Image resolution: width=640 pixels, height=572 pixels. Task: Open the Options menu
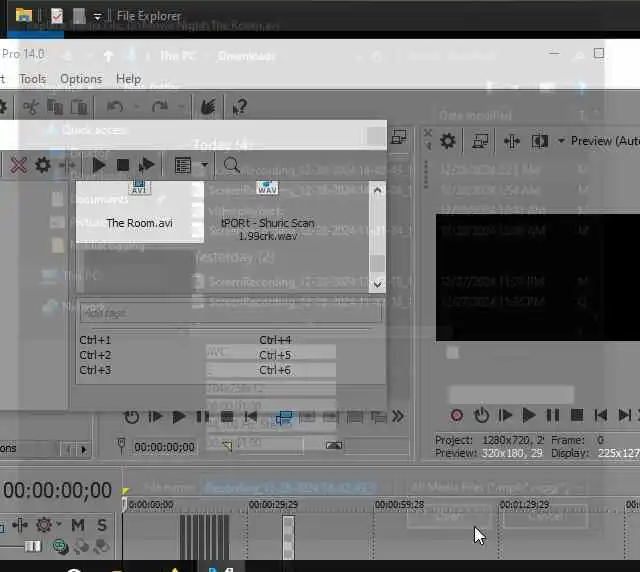coord(81,79)
